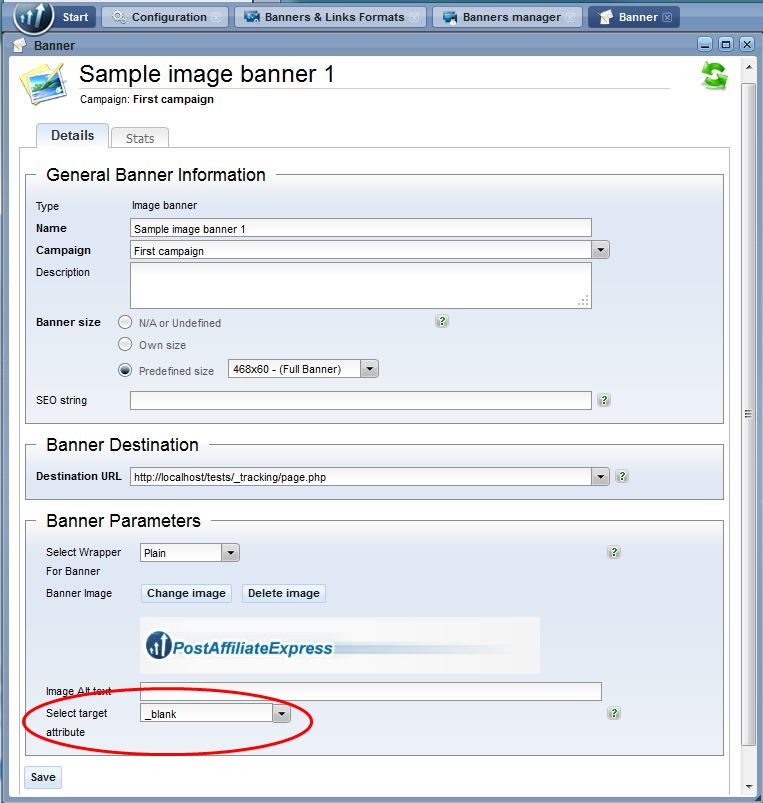This screenshot has width=763, height=803.
Task: Open the _blank target attribute dropdown
Action: pos(282,713)
